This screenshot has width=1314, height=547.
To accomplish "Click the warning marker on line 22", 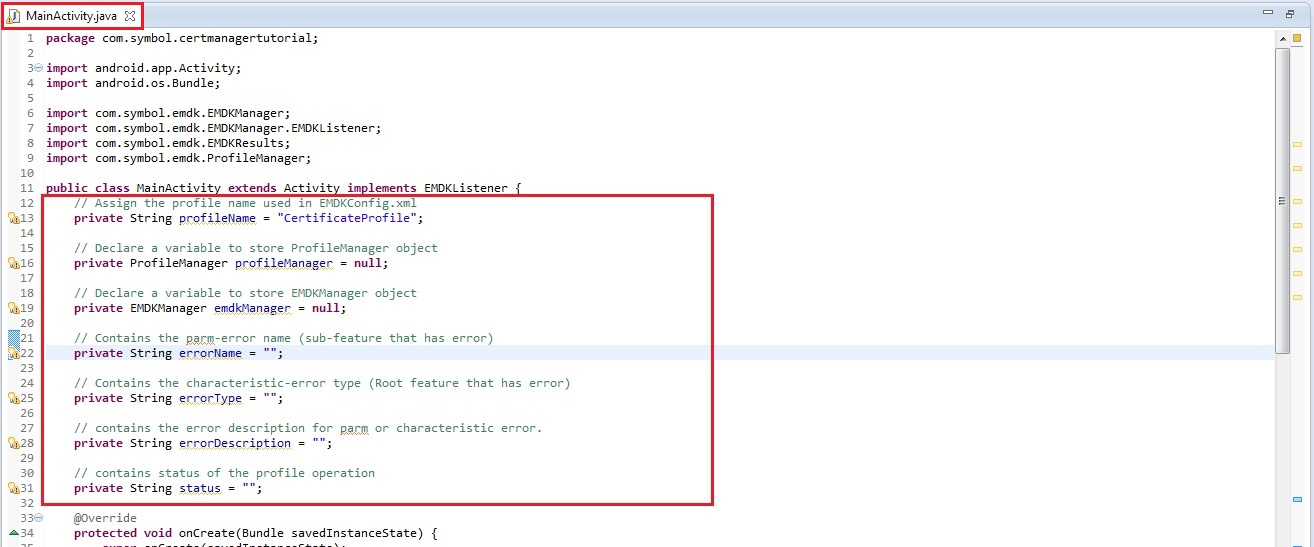I will tap(13, 353).
